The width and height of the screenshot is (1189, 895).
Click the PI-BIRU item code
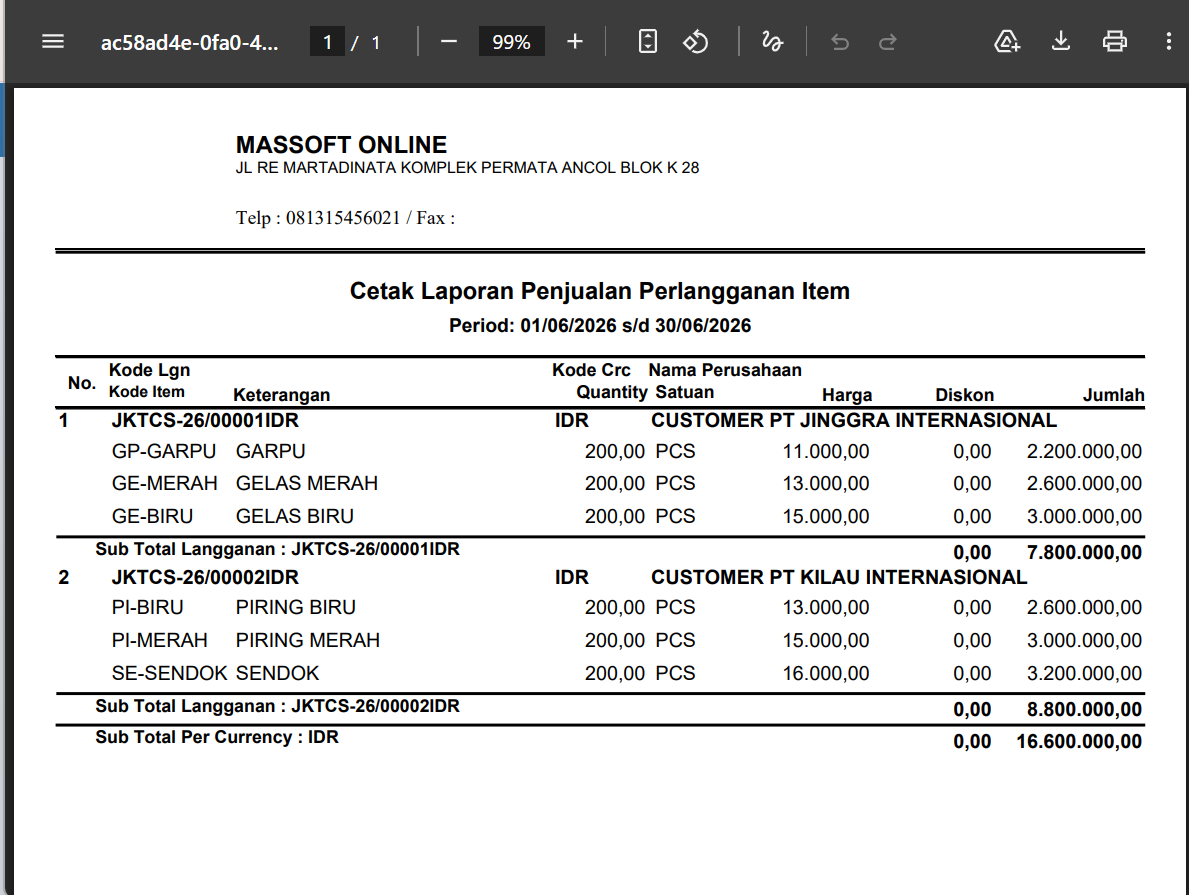[147, 608]
